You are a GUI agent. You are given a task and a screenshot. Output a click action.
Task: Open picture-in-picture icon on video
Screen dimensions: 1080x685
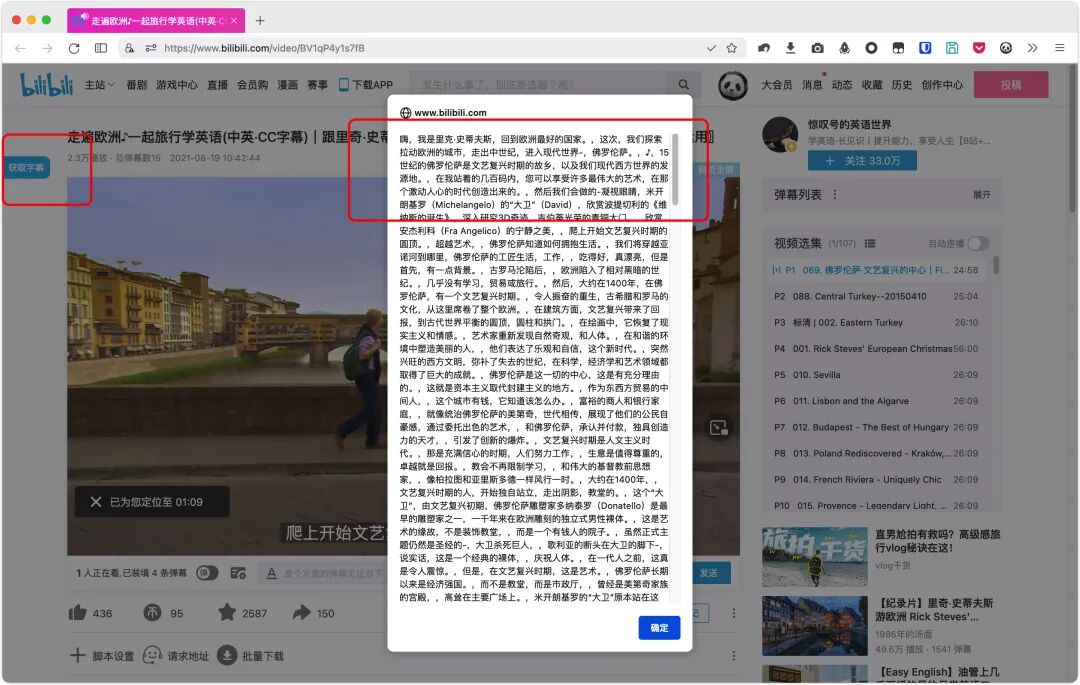(x=718, y=428)
